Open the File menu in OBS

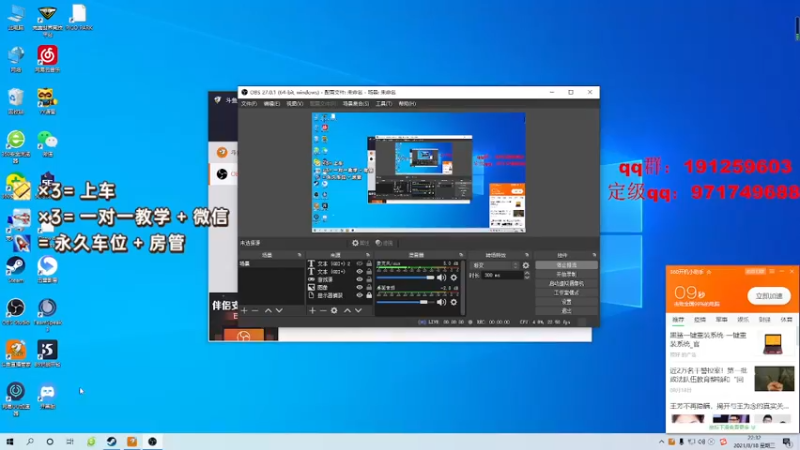coord(249,104)
